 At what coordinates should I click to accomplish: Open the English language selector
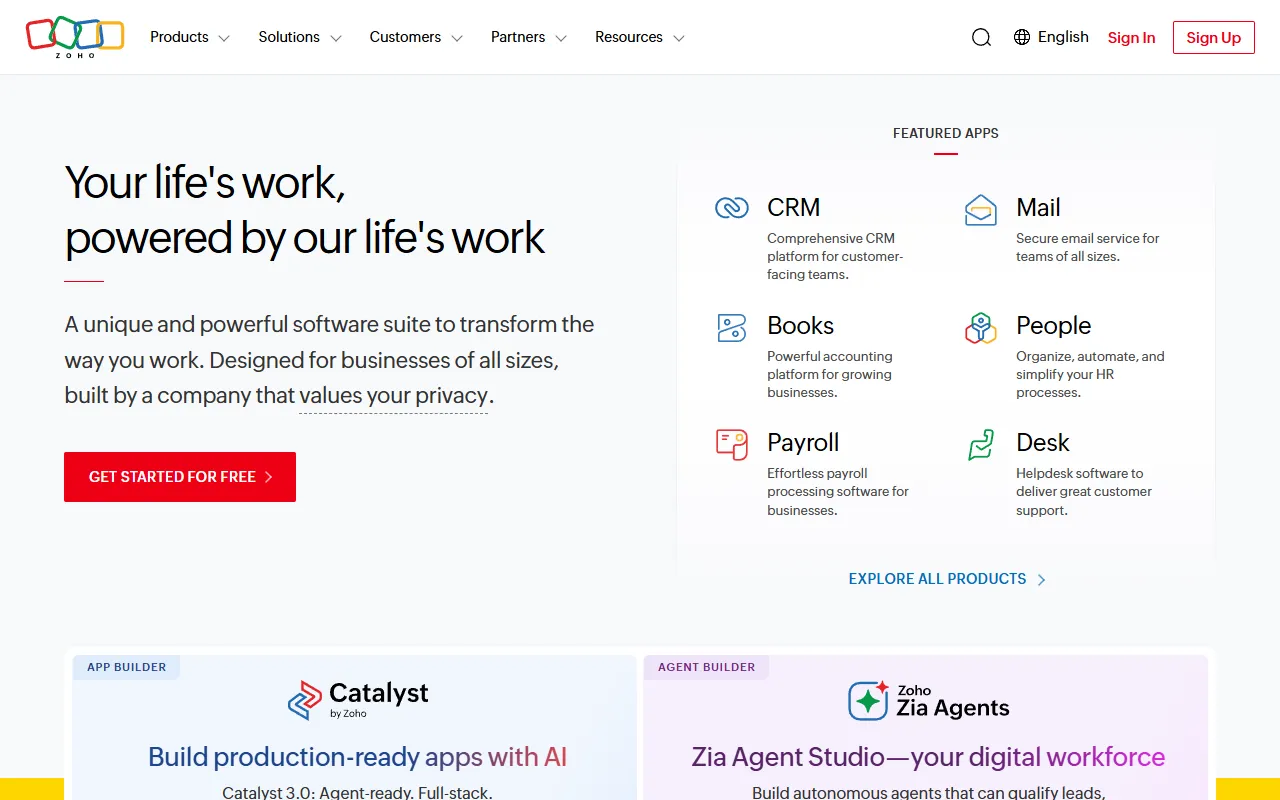click(1051, 37)
